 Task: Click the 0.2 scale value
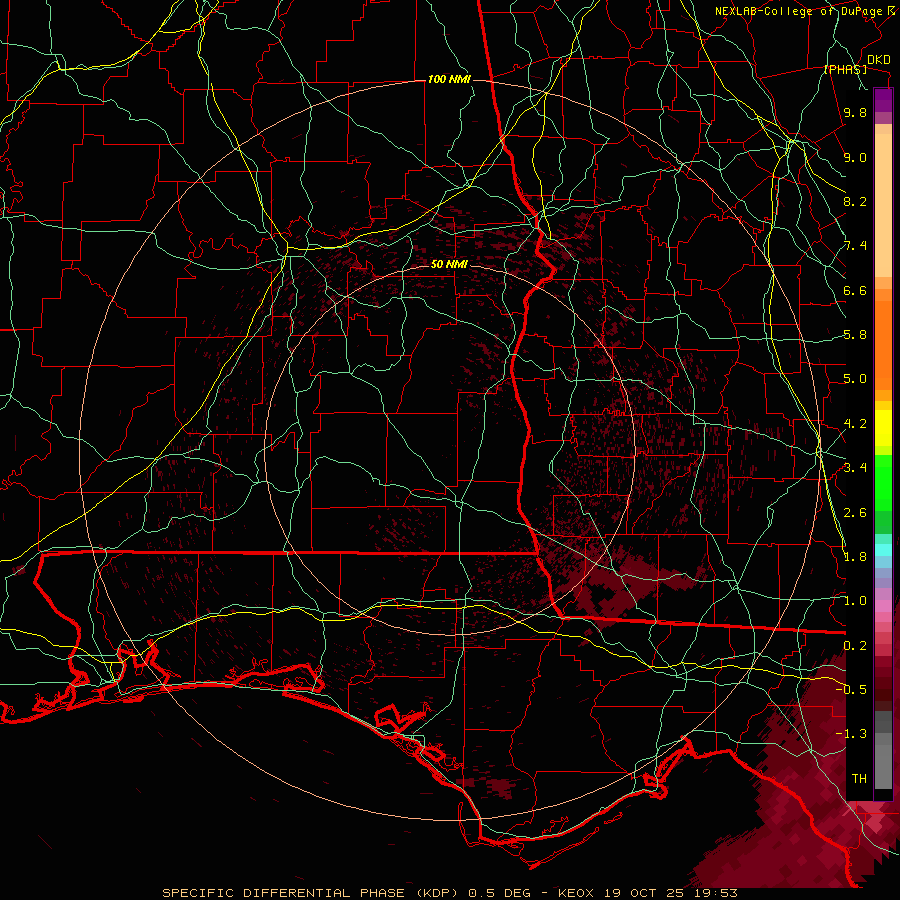point(855,646)
